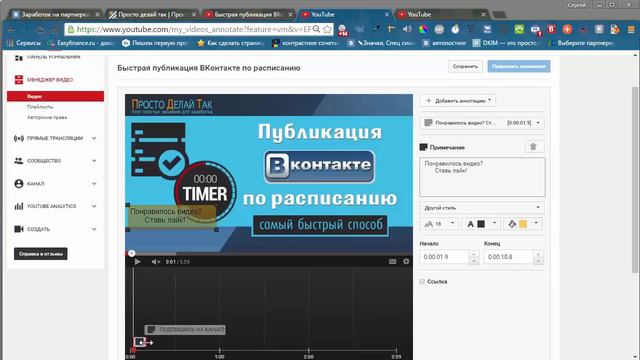Click the colorful wheel extension icon
The height and width of the screenshot is (360, 640).
tap(424, 29)
